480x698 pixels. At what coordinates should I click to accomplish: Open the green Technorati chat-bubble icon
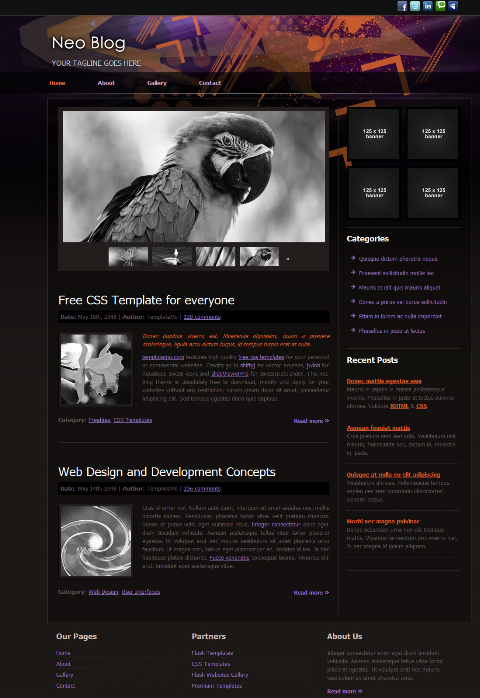(x=440, y=6)
